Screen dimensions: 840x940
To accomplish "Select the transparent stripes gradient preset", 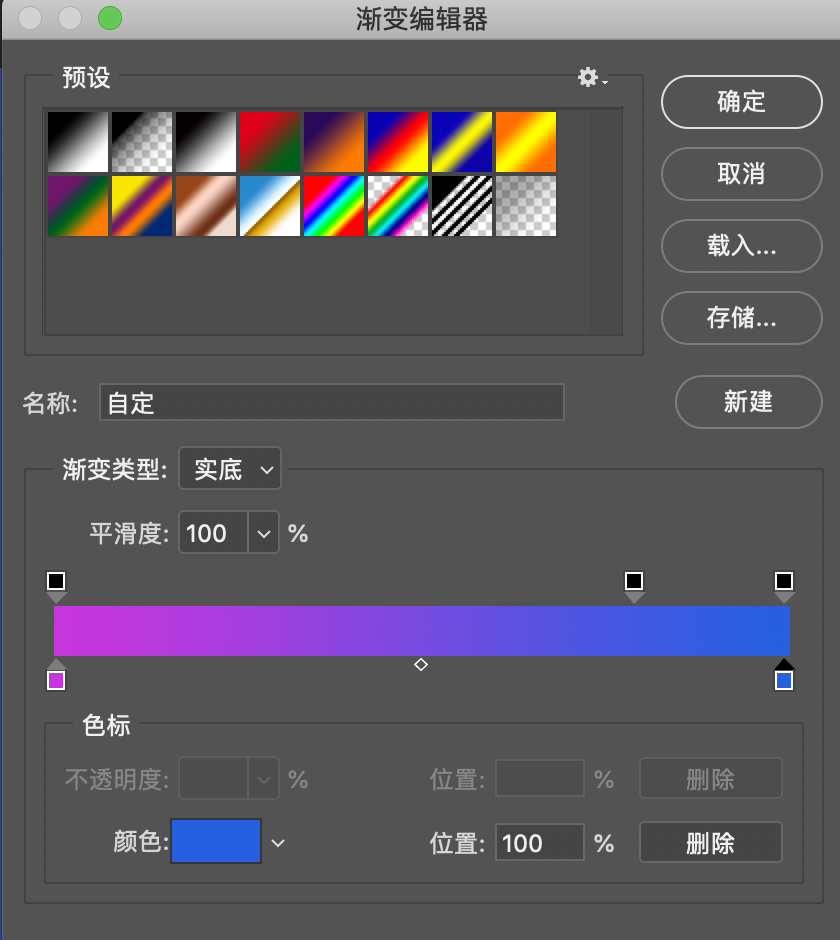I will click(462, 206).
